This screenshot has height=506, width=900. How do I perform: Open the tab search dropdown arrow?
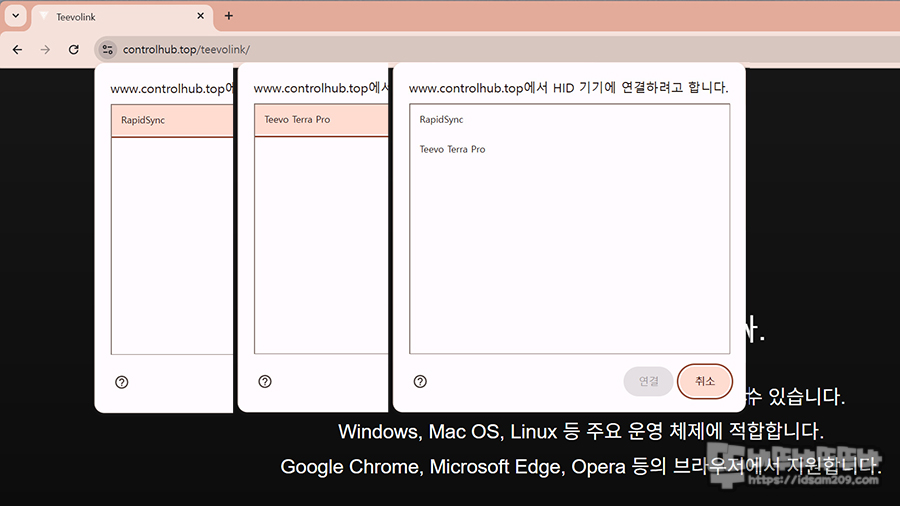pyautogui.click(x=15, y=16)
